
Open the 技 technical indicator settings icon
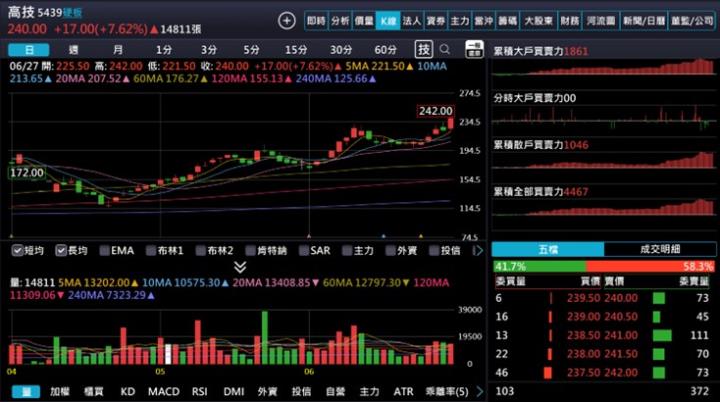click(423, 49)
